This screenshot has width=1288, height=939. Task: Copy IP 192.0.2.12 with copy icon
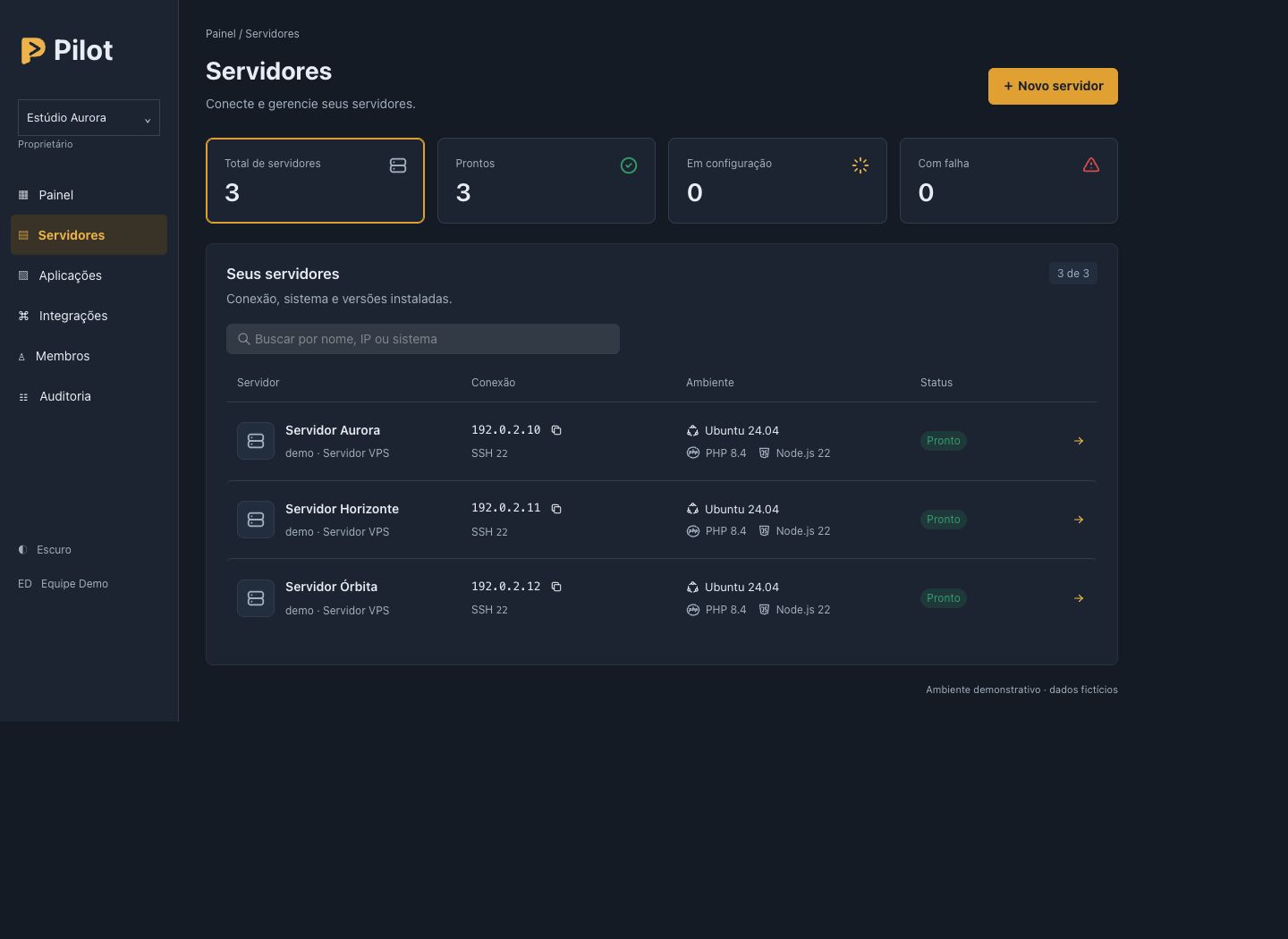[x=556, y=587]
